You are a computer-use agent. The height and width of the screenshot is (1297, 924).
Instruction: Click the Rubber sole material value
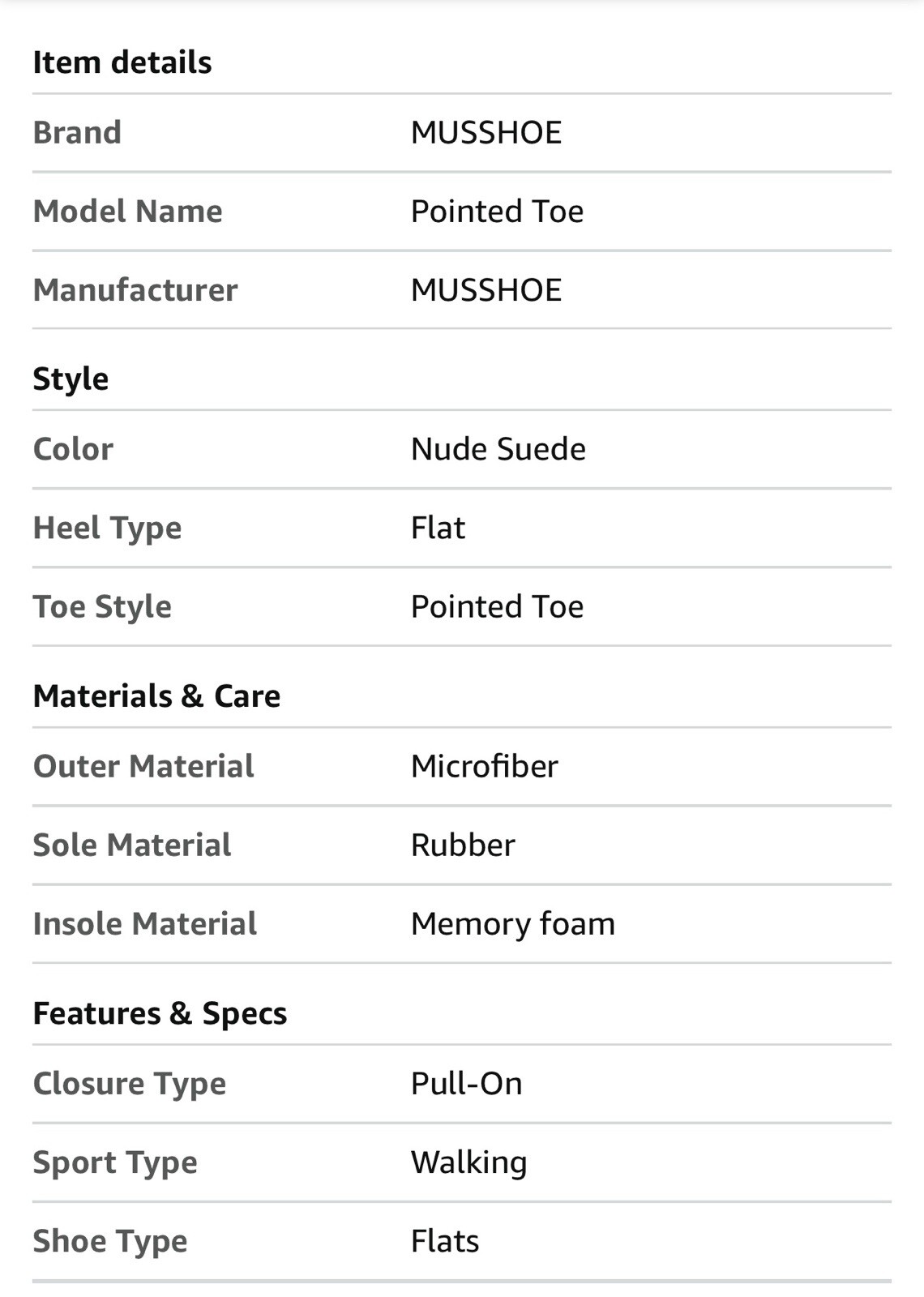[x=463, y=845]
